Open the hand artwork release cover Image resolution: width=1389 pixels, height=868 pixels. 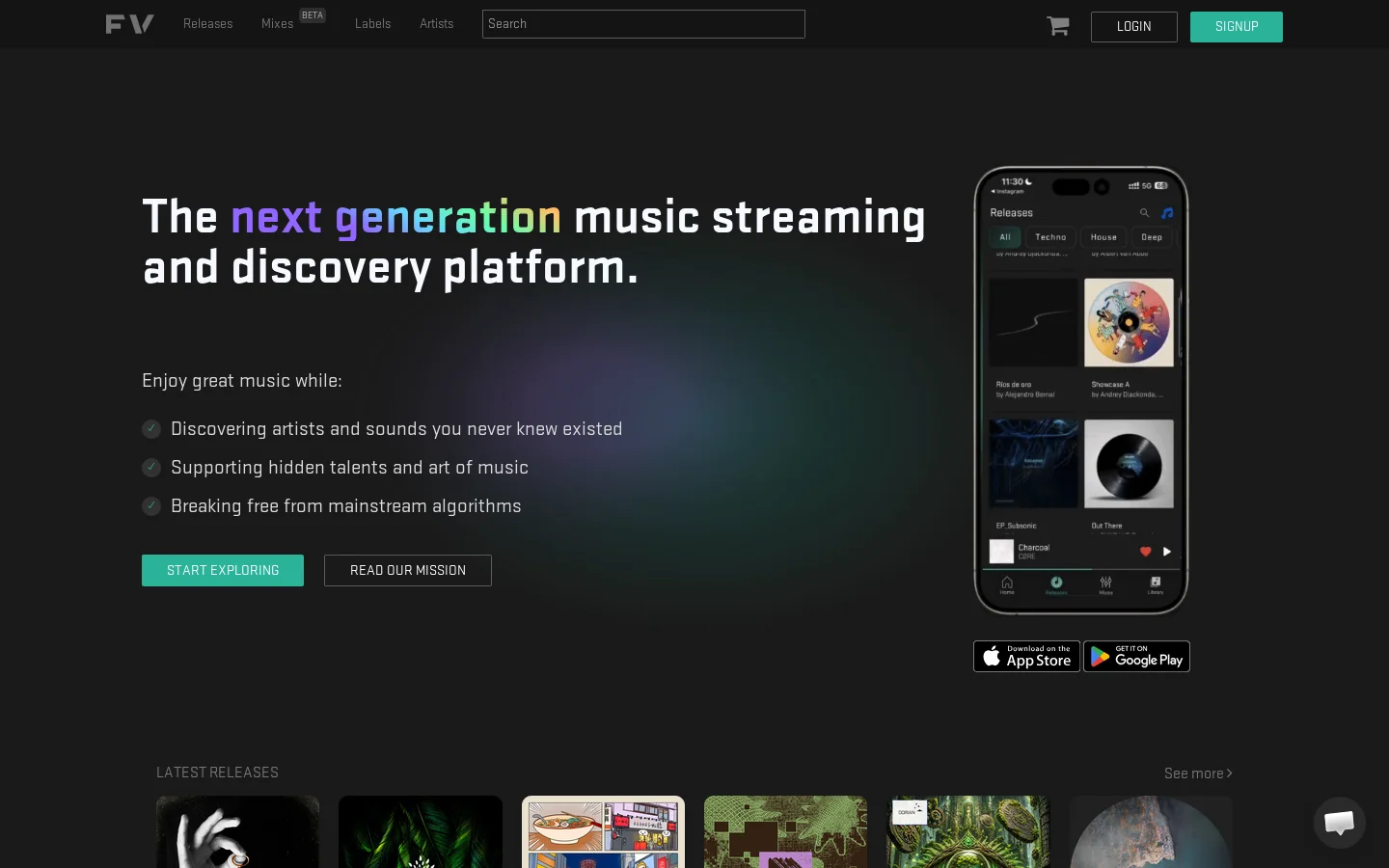point(237,831)
